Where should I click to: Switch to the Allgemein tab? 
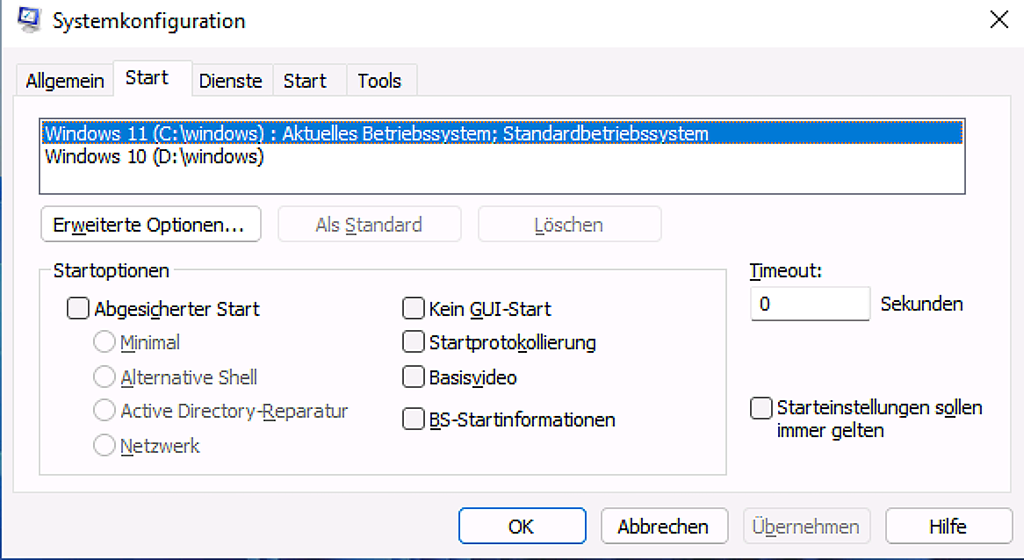click(x=65, y=81)
